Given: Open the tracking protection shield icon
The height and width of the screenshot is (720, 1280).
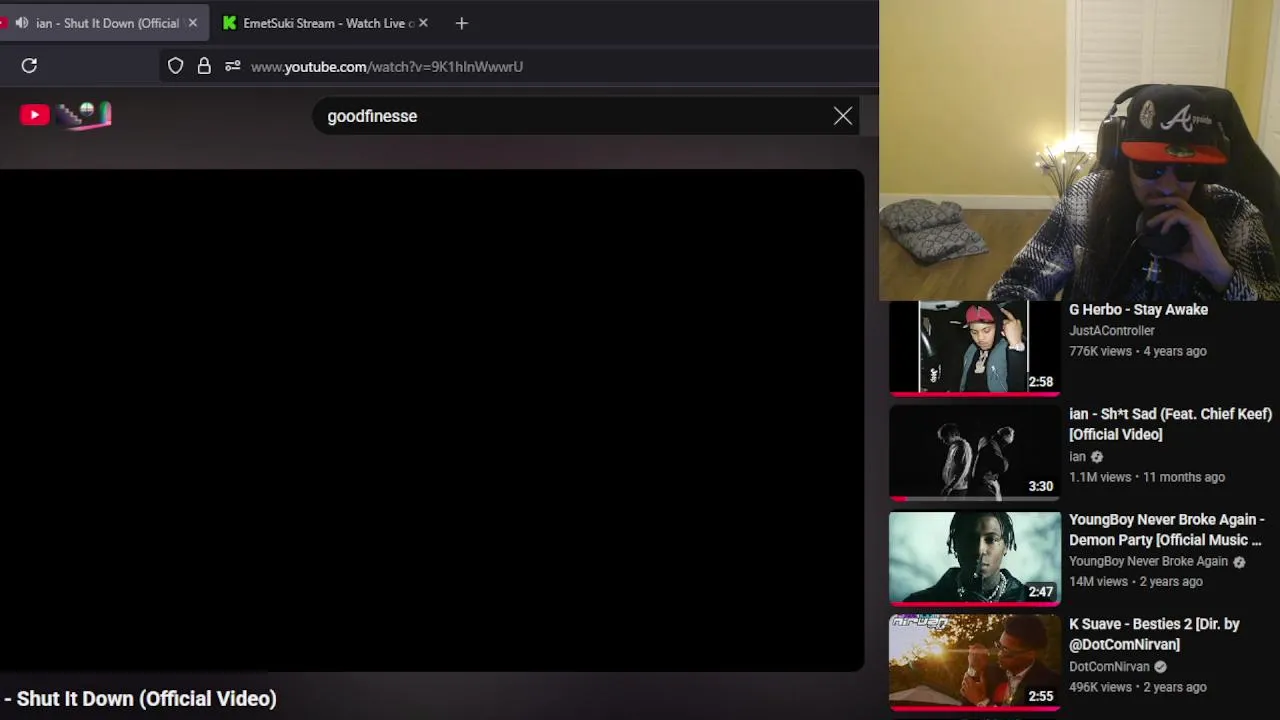Looking at the screenshot, I should point(175,66).
